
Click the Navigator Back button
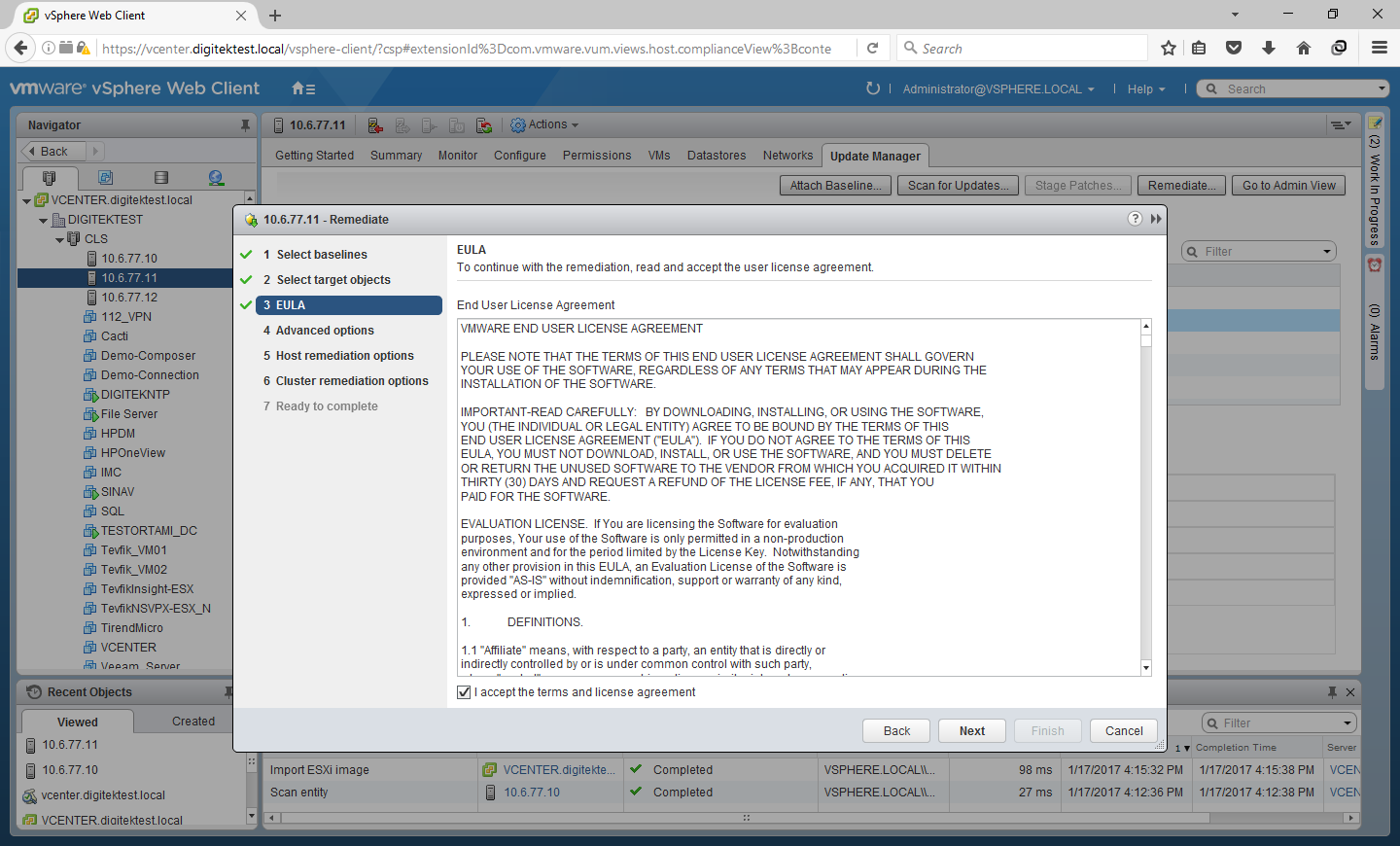(x=54, y=152)
